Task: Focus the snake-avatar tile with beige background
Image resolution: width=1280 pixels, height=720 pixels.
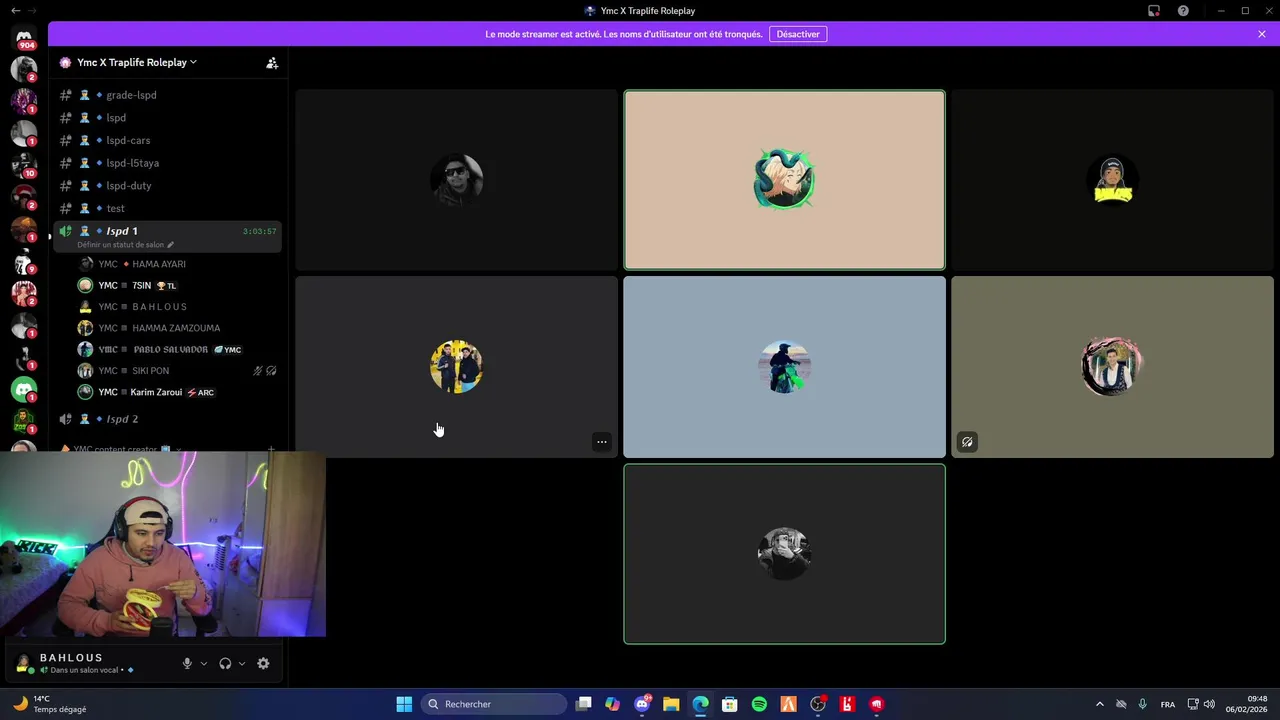Action: point(784,180)
